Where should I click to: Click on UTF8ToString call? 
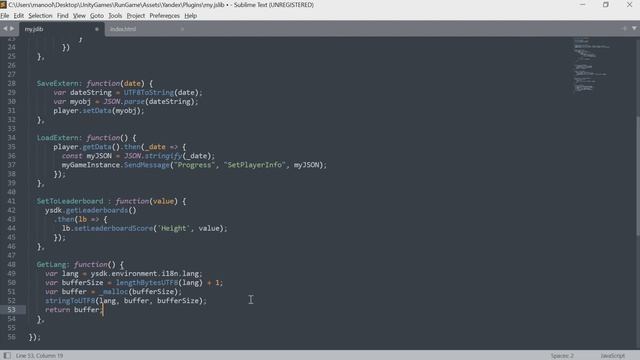click(x=149, y=92)
